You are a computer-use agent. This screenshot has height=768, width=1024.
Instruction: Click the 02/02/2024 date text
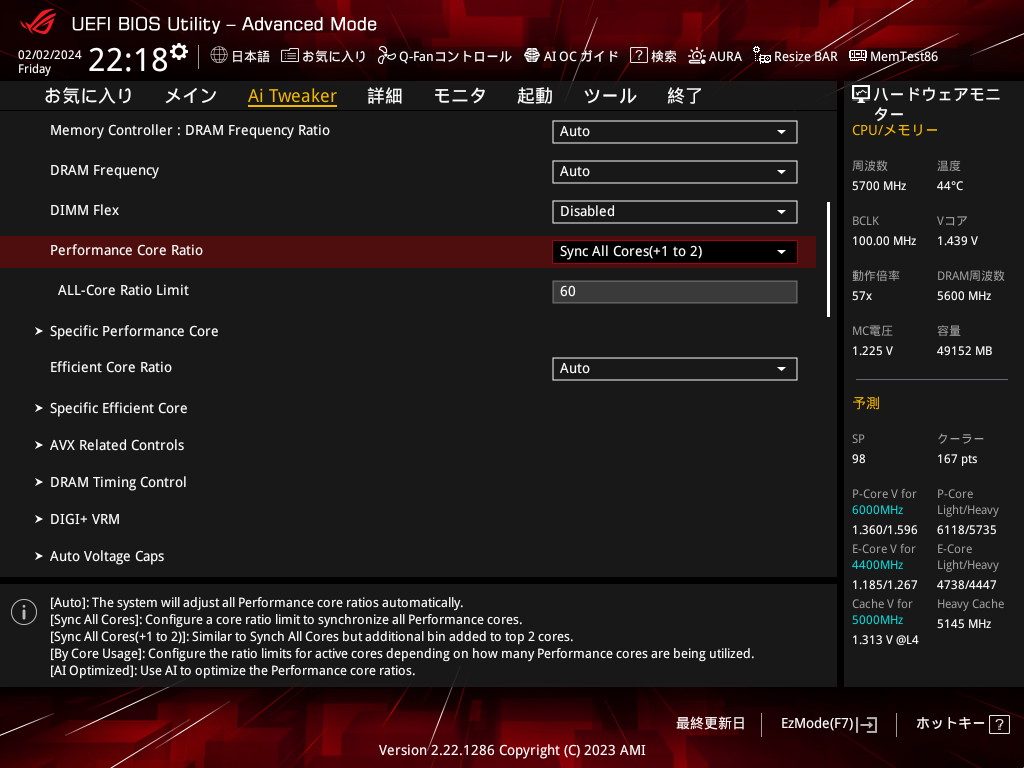click(50, 55)
